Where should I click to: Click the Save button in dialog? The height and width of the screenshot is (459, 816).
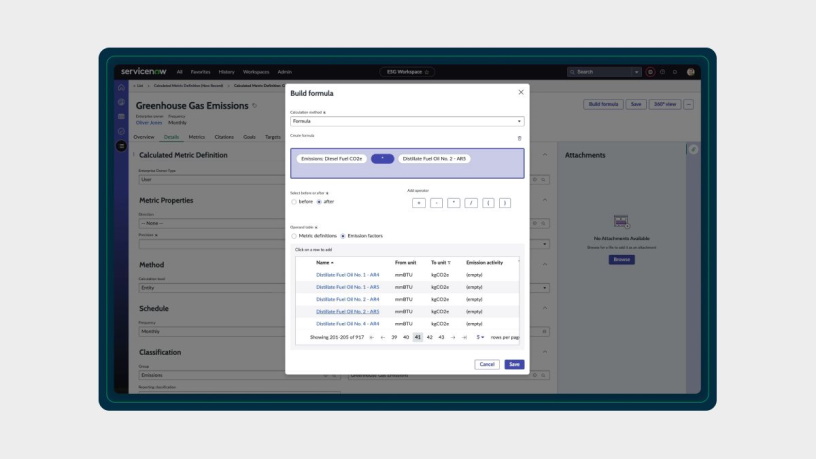514,364
